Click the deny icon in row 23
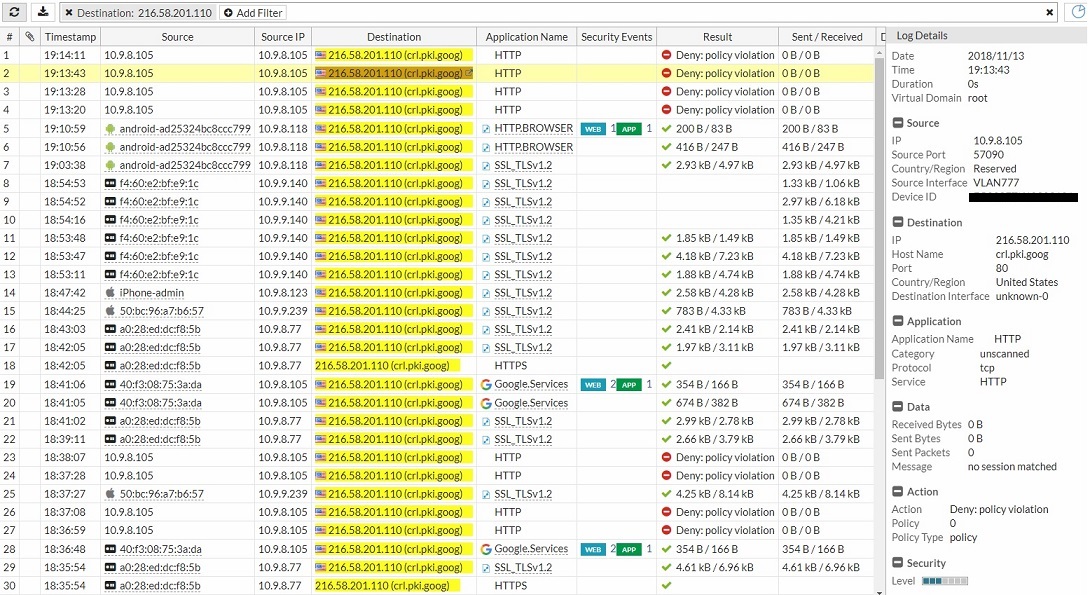This screenshot has width=1090, height=595. click(666, 457)
